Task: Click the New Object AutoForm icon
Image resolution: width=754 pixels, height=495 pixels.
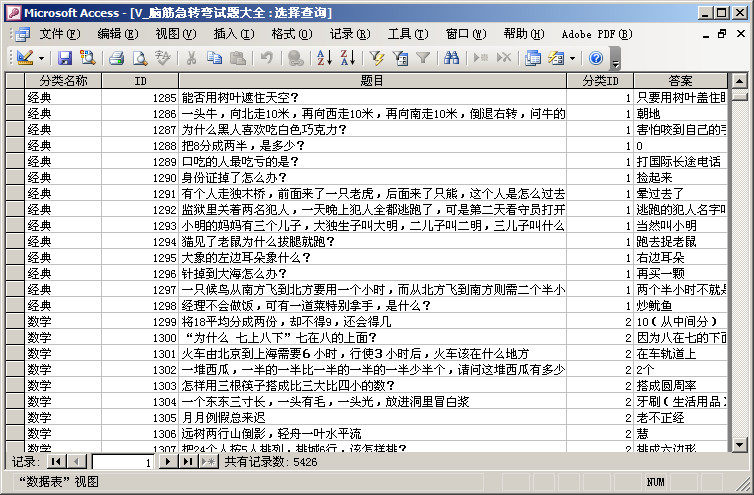Action: 556,58
